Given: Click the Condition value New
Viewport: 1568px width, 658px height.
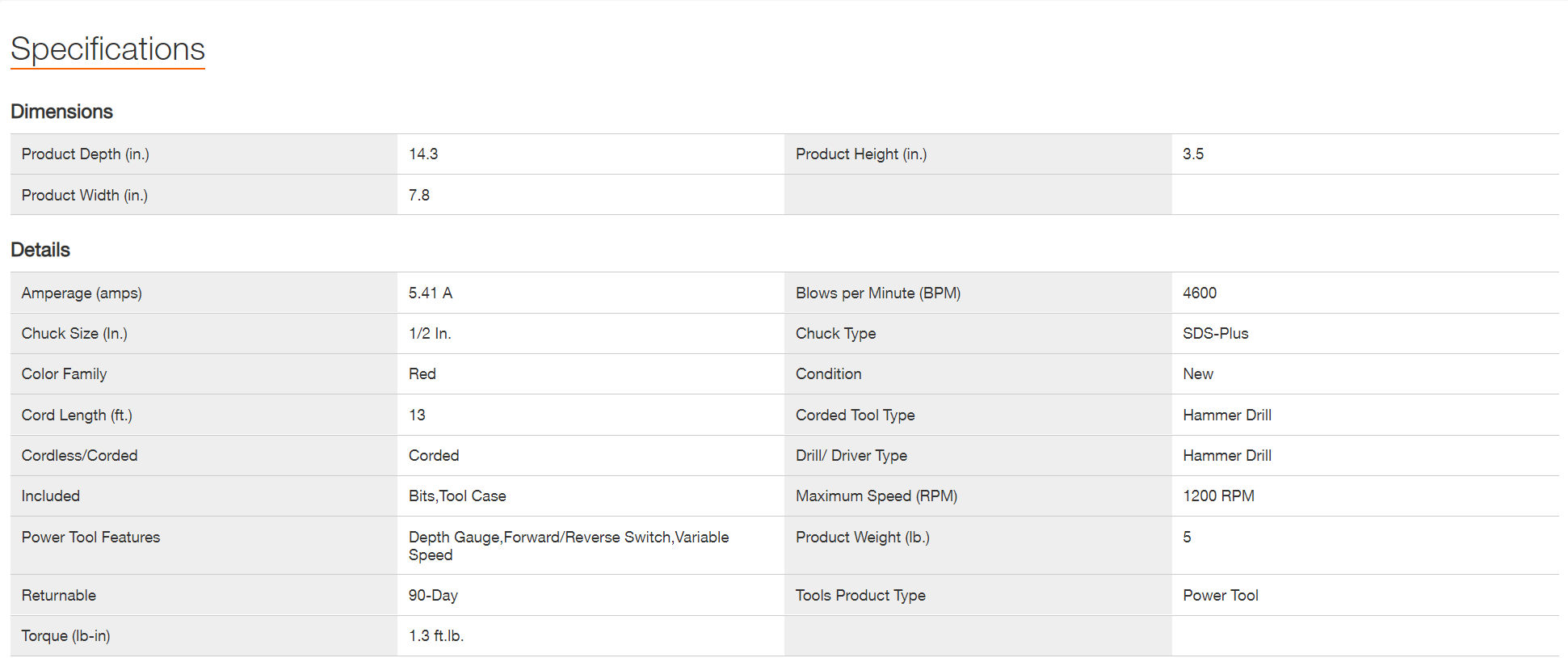Looking at the screenshot, I should click(x=1197, y=373).
